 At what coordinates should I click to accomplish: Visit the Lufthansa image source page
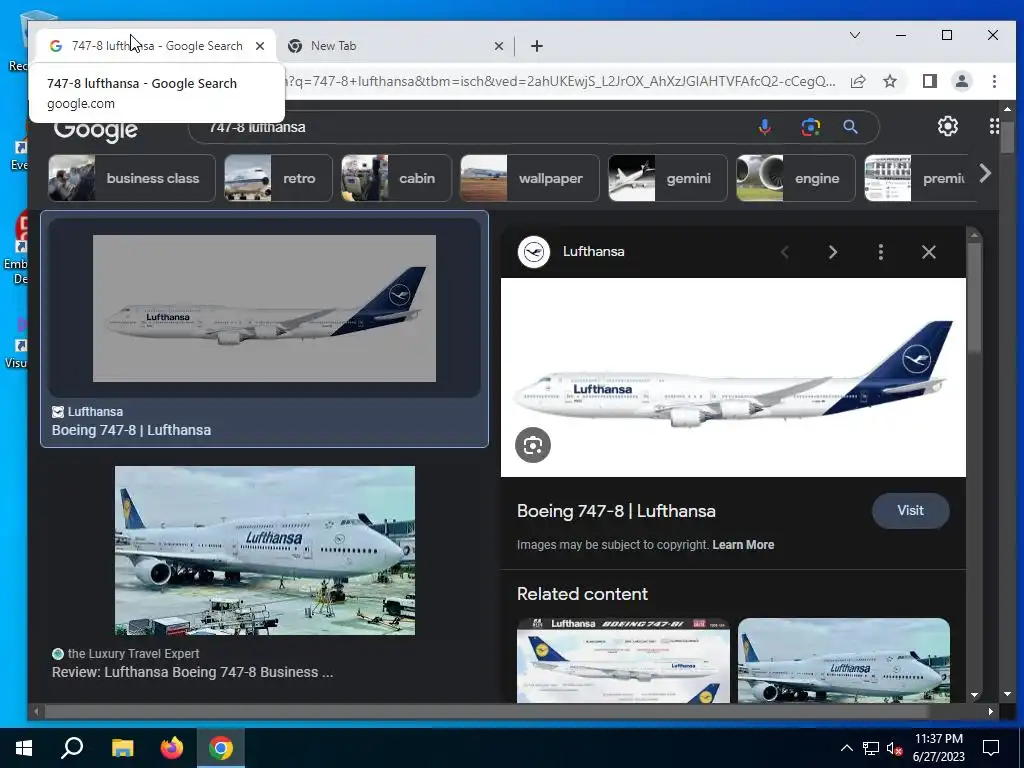click(x=910, y=511)
